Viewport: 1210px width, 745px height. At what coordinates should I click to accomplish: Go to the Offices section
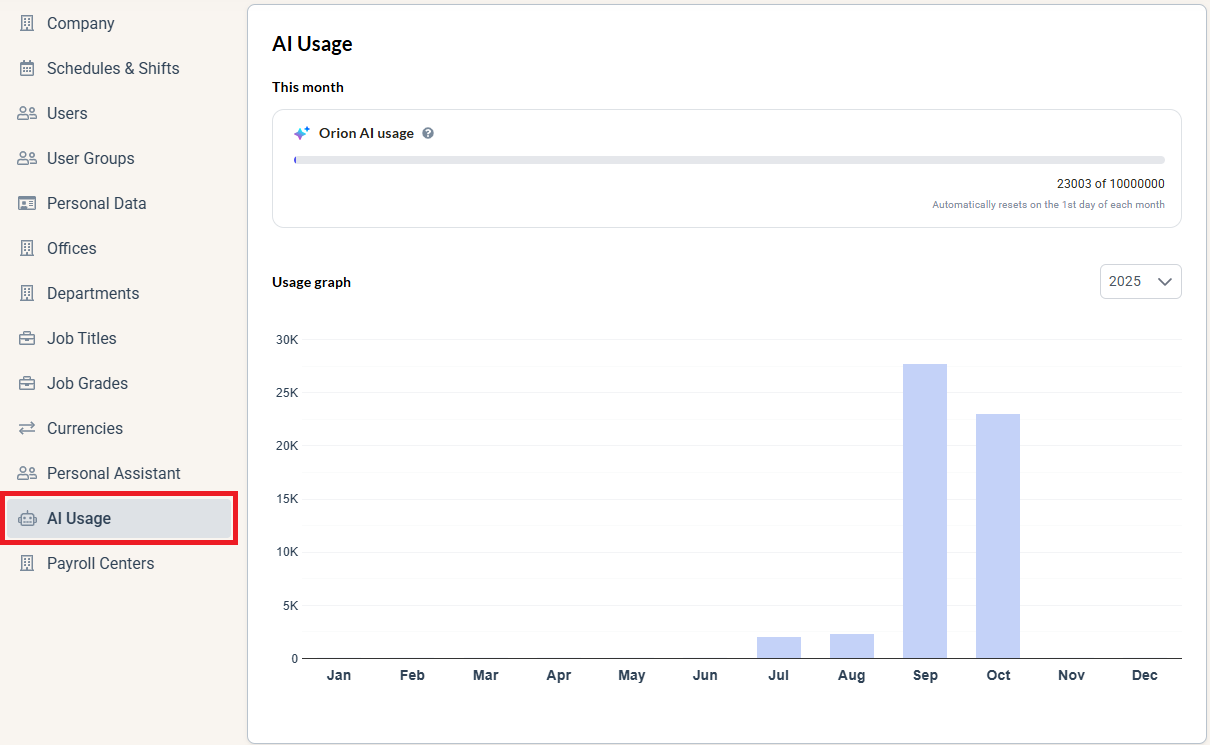71,248
